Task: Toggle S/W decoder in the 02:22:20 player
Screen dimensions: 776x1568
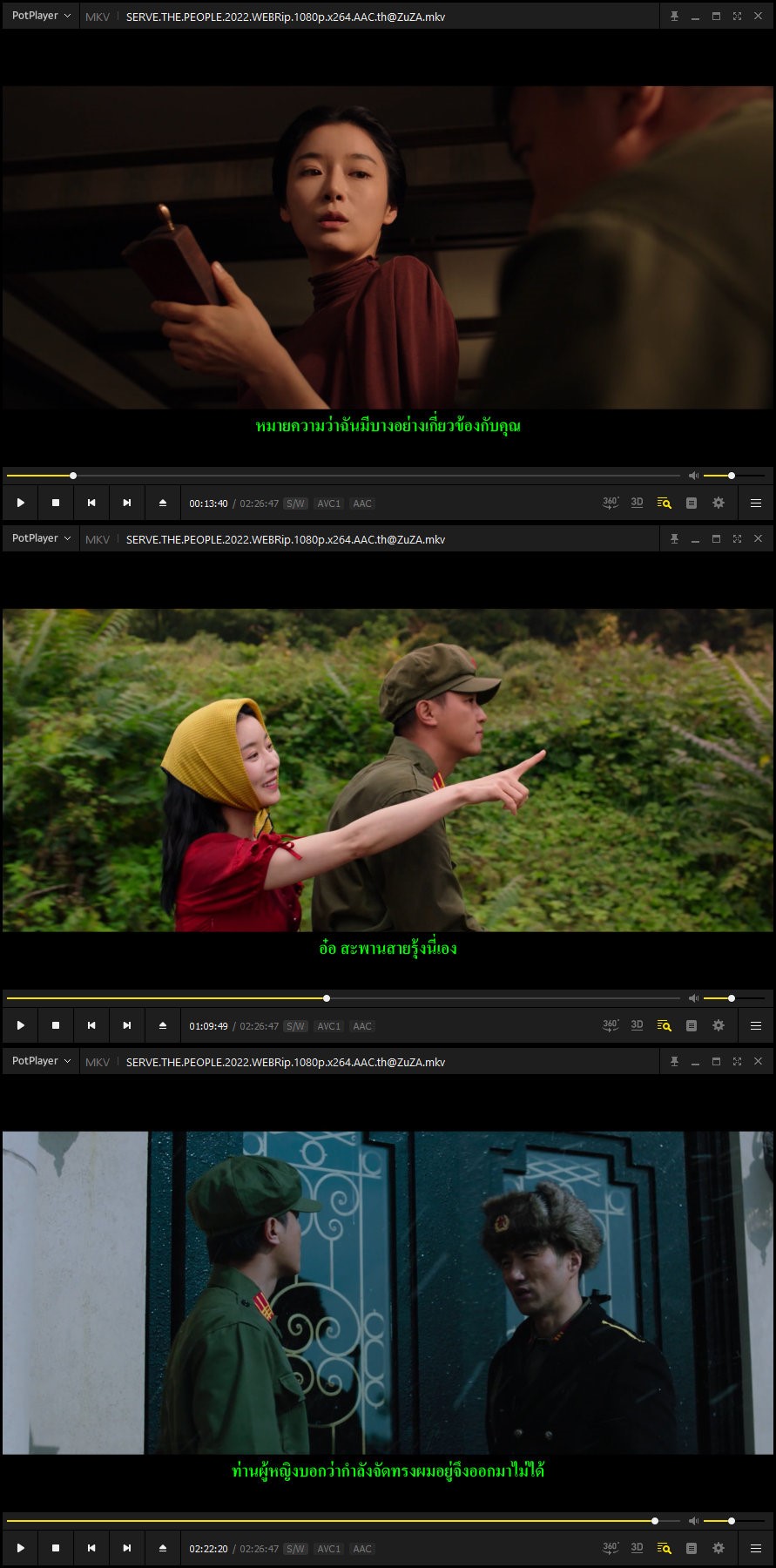Action: click(296, 1549)
